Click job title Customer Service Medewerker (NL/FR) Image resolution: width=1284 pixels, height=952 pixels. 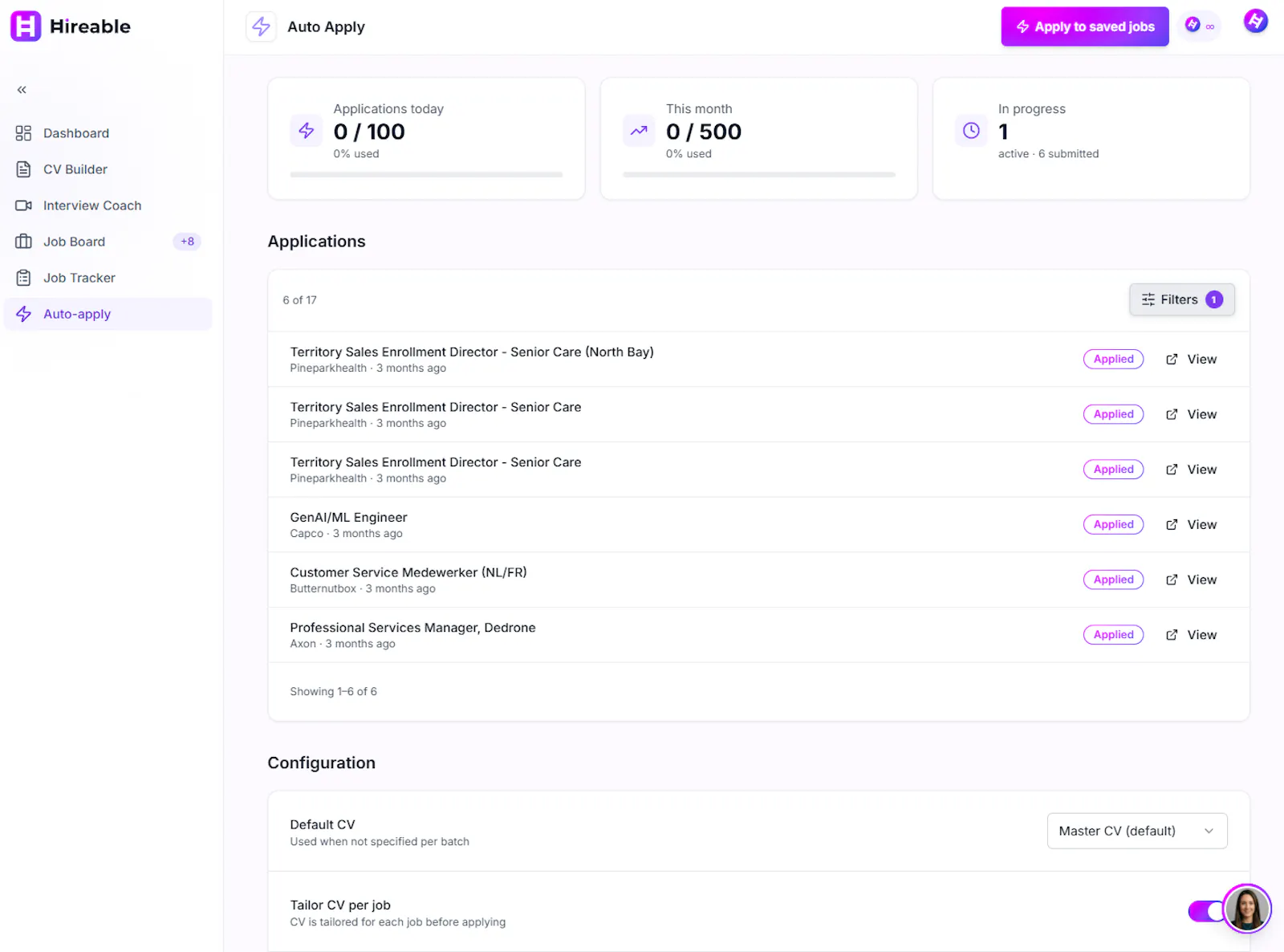[x=408, y=573]
